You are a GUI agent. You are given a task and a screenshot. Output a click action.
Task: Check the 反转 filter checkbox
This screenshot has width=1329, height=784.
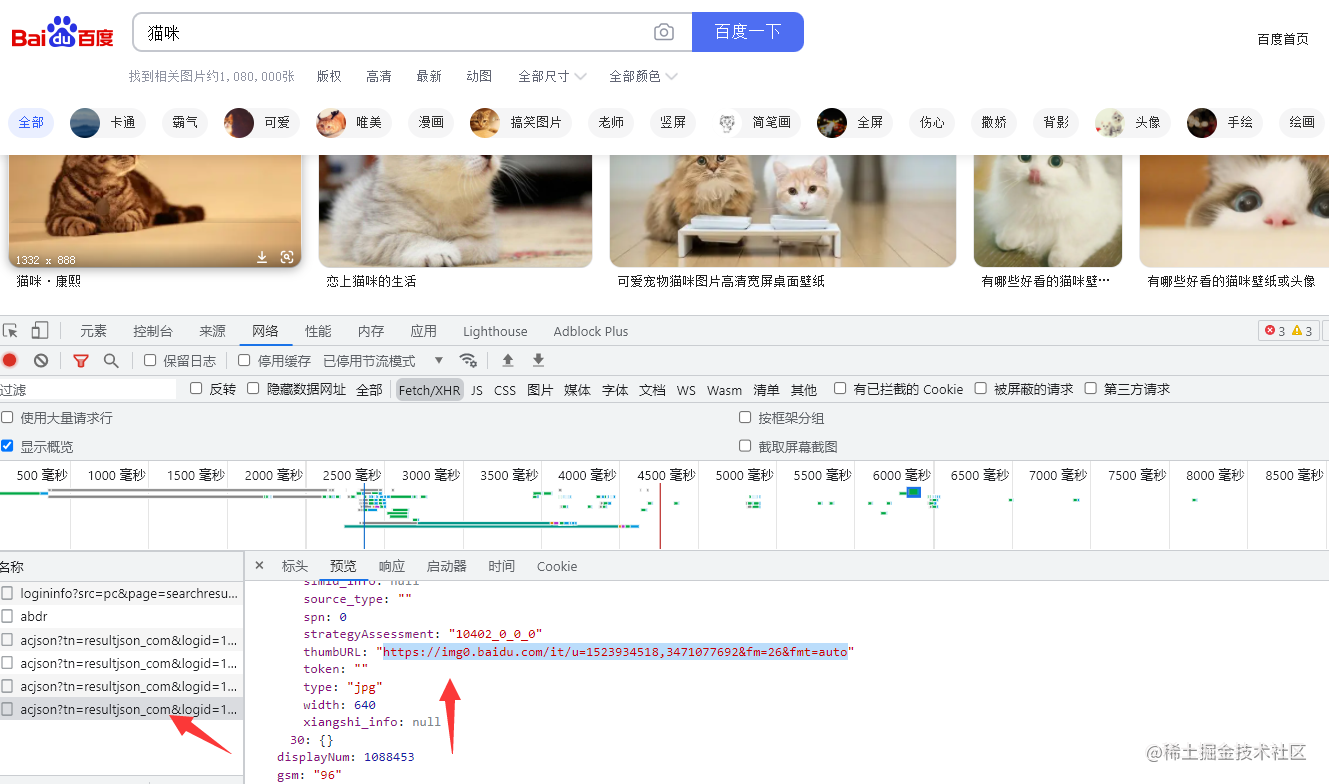(x=196, y=389)
